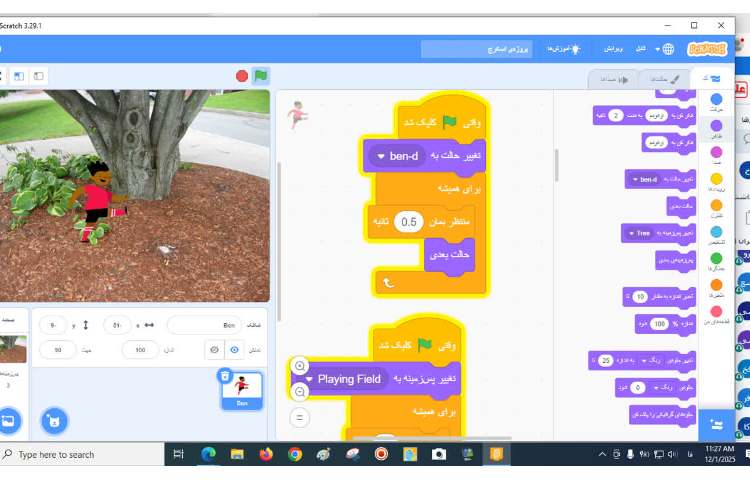This screenshot has height=480, width=750.
Task: Delete the Ben sprite using the trash icon
Action: (225, 375)
